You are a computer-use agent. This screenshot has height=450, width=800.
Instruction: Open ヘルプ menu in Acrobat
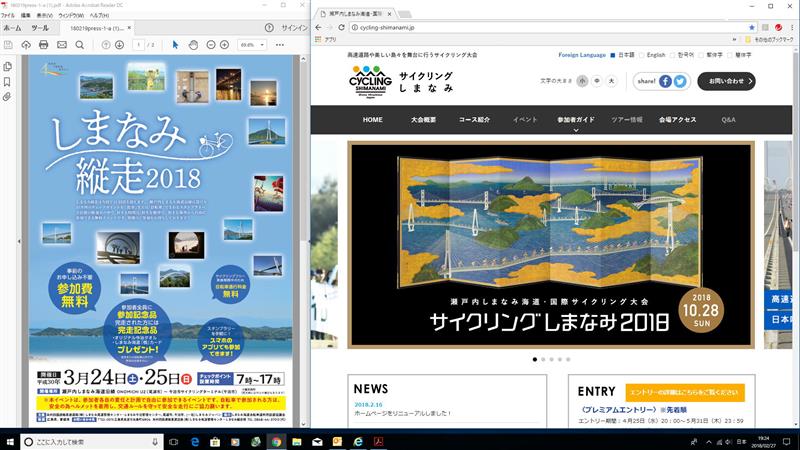coord(99,16)
